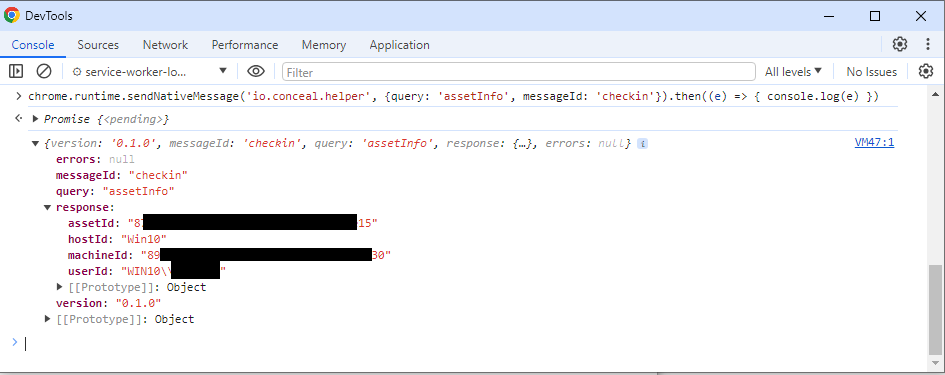Switch to the Network tab
945x375 pixels.
tap(165, 45)
